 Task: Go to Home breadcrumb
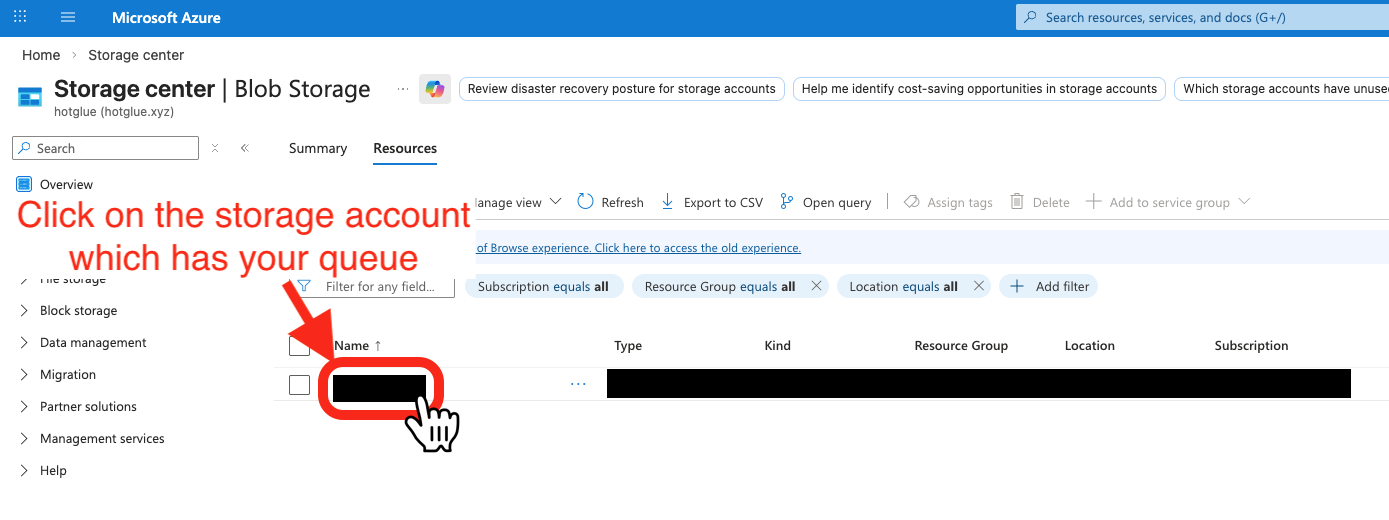[41, 55]
